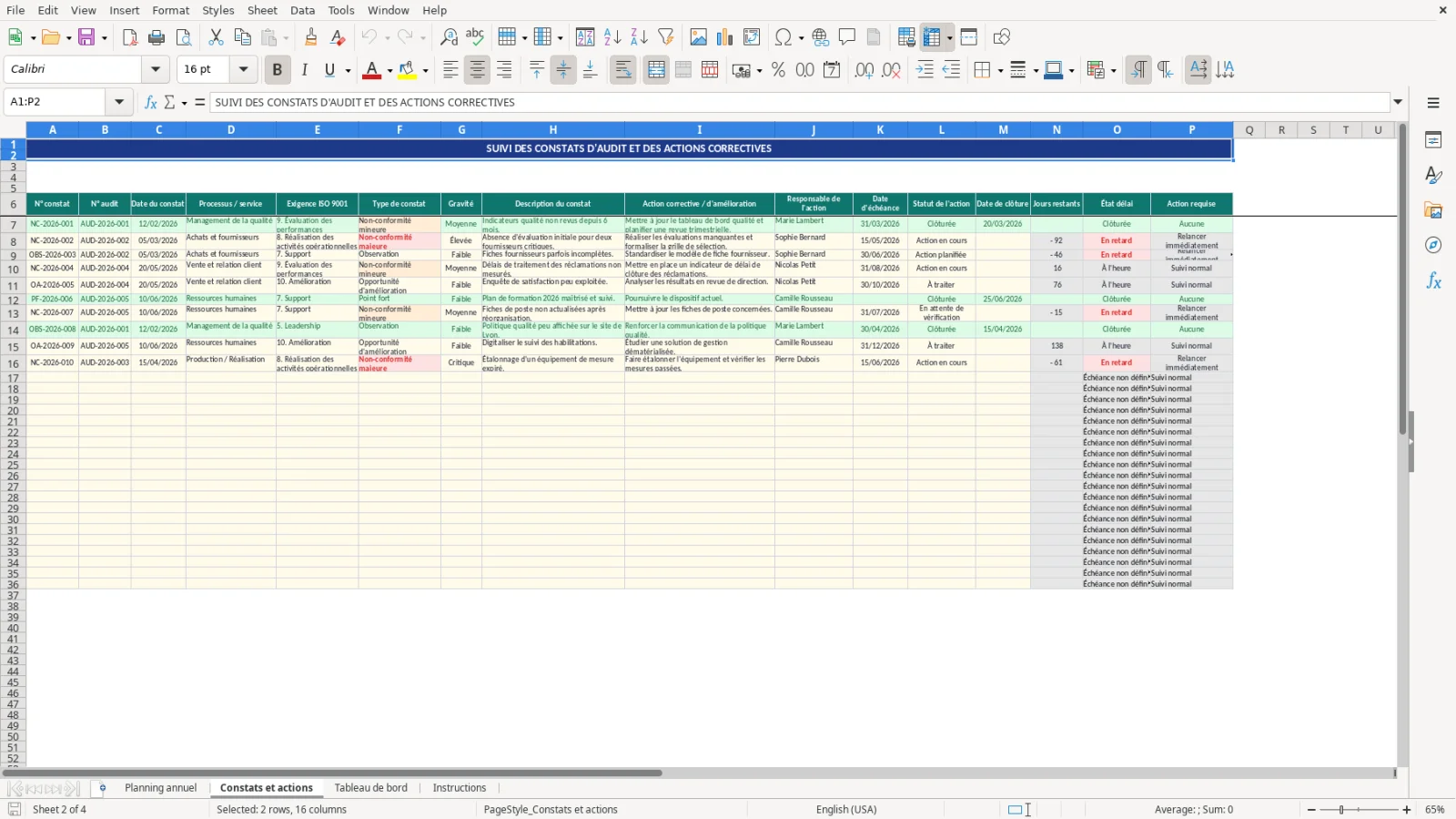Open Find and Replace

[449, 37]
